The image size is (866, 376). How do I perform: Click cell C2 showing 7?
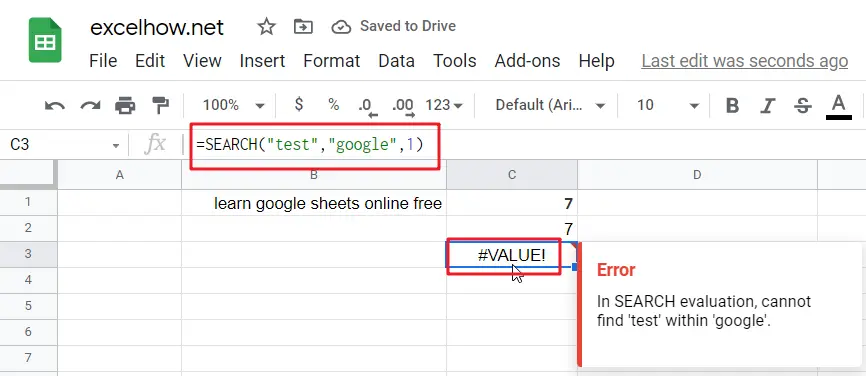pos(512,228)
